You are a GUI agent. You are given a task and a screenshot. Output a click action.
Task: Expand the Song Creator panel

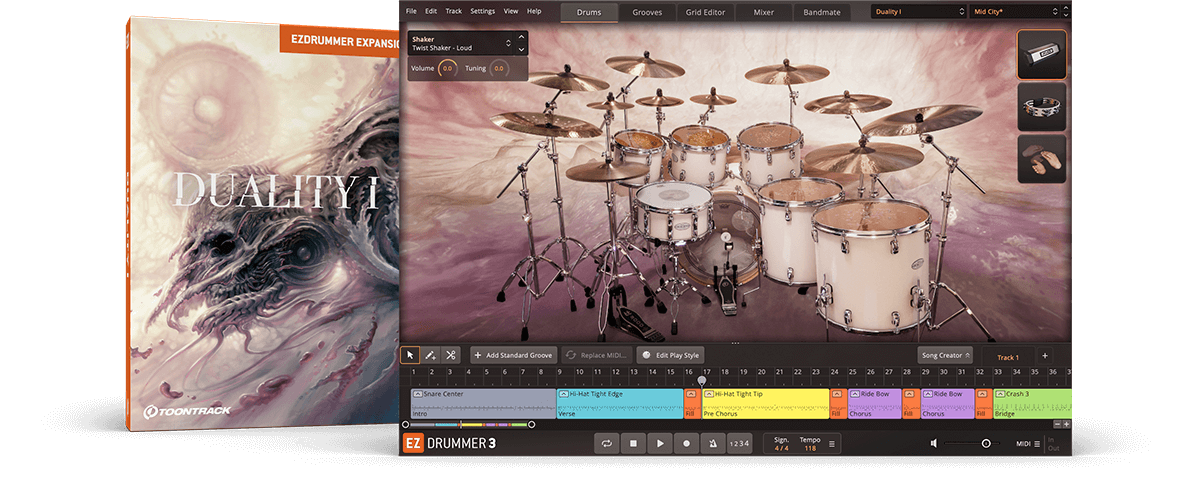[x=945, y=356]
